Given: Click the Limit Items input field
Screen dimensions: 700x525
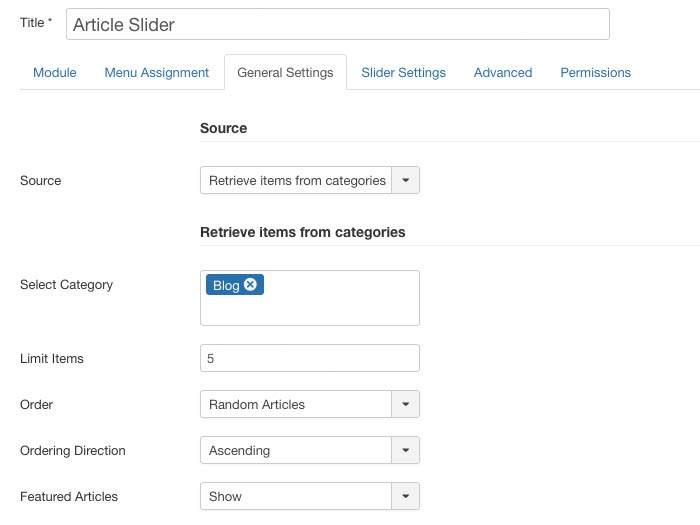Looking at the screenshot, I should (x=310, y=358).
